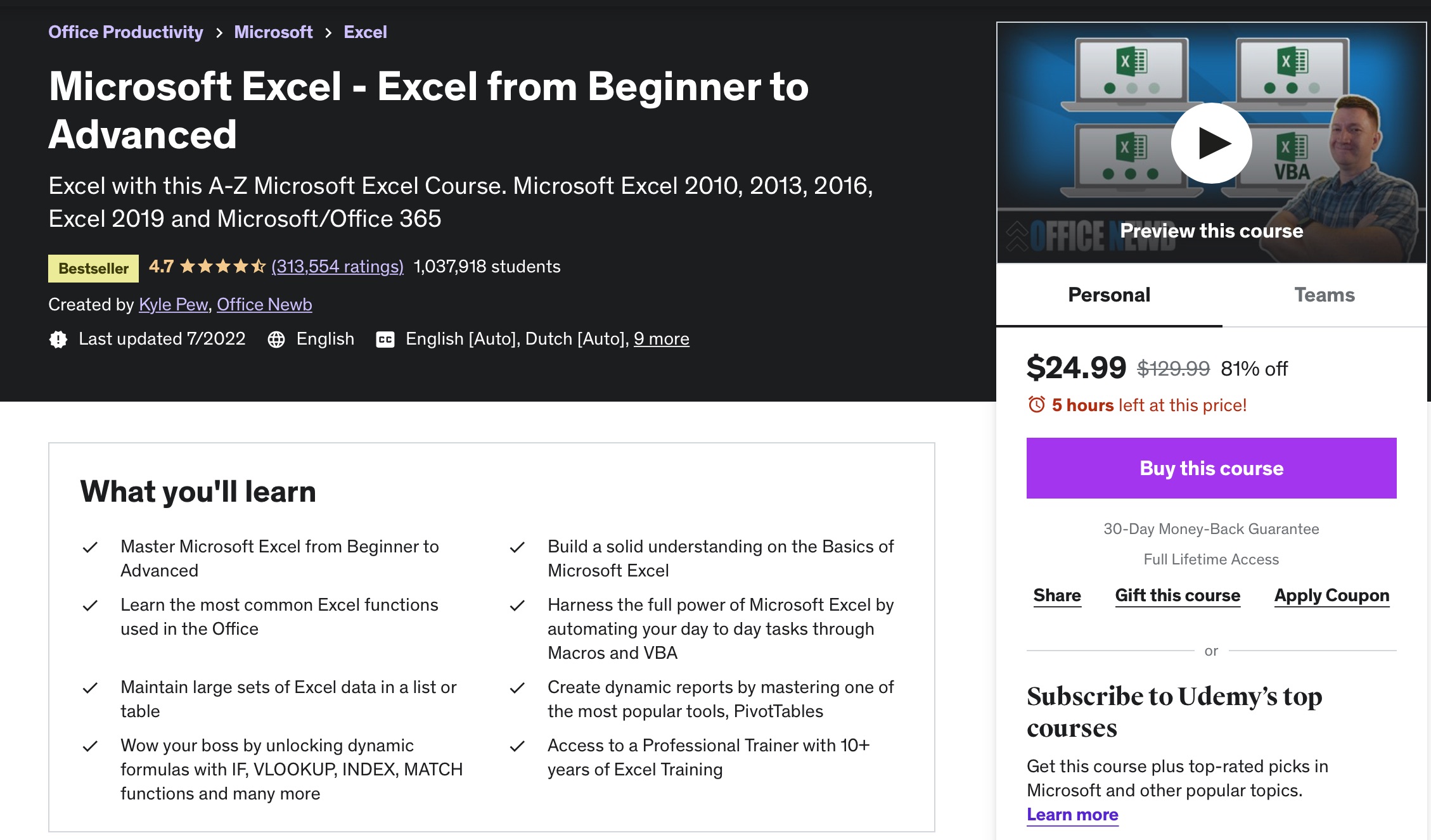Switch to the Teams tab
Screen dimensions: 1431x840
tap(1324, 295)
